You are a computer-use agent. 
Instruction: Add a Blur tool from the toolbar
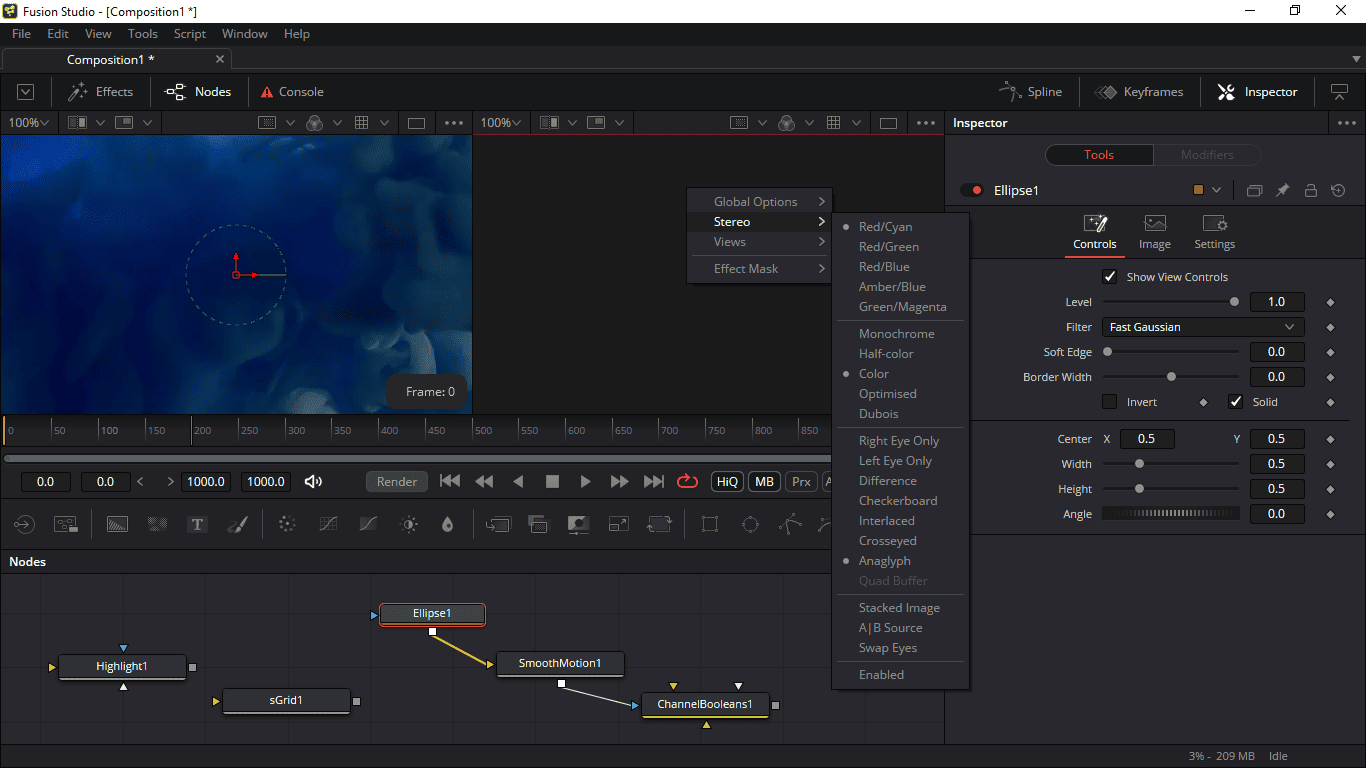point(447,524)
